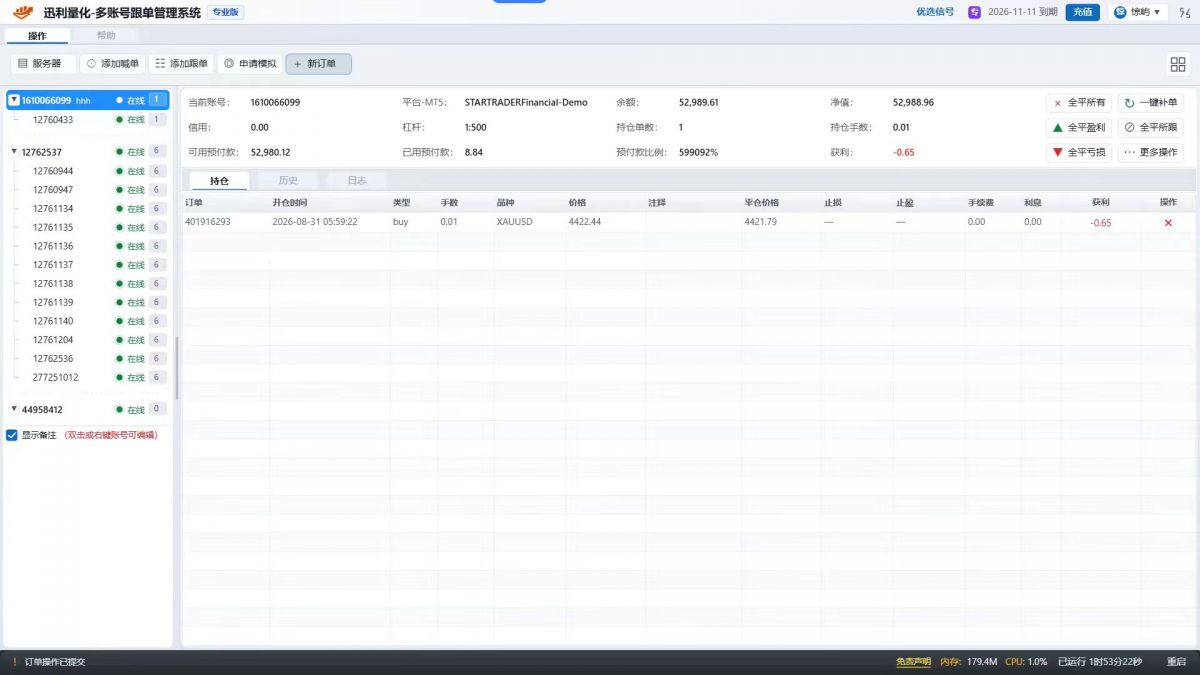Click the account list vertical scrollbar

[x=177, y=368]
